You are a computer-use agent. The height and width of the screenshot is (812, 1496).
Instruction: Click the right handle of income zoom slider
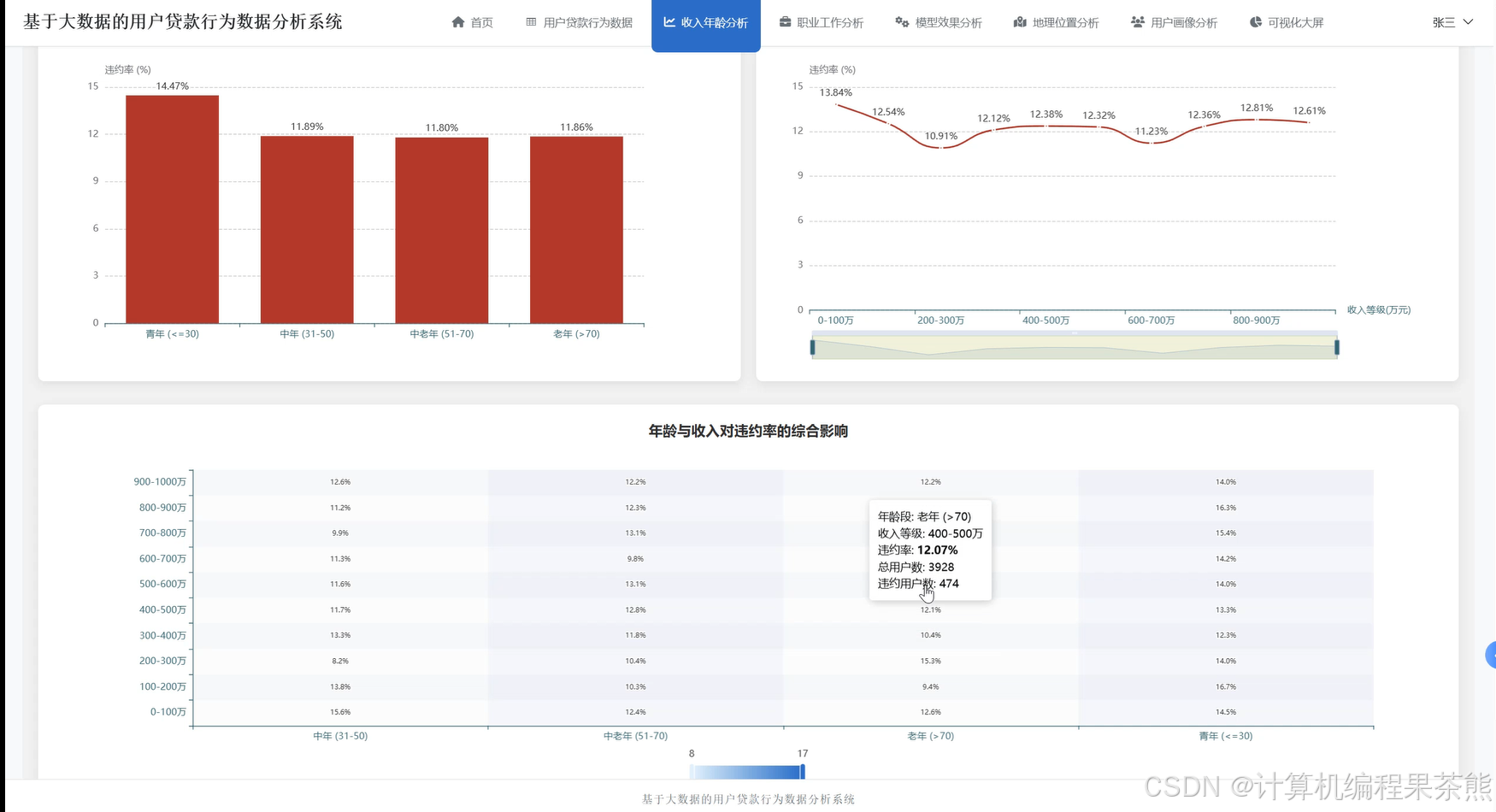point(1337,347)
